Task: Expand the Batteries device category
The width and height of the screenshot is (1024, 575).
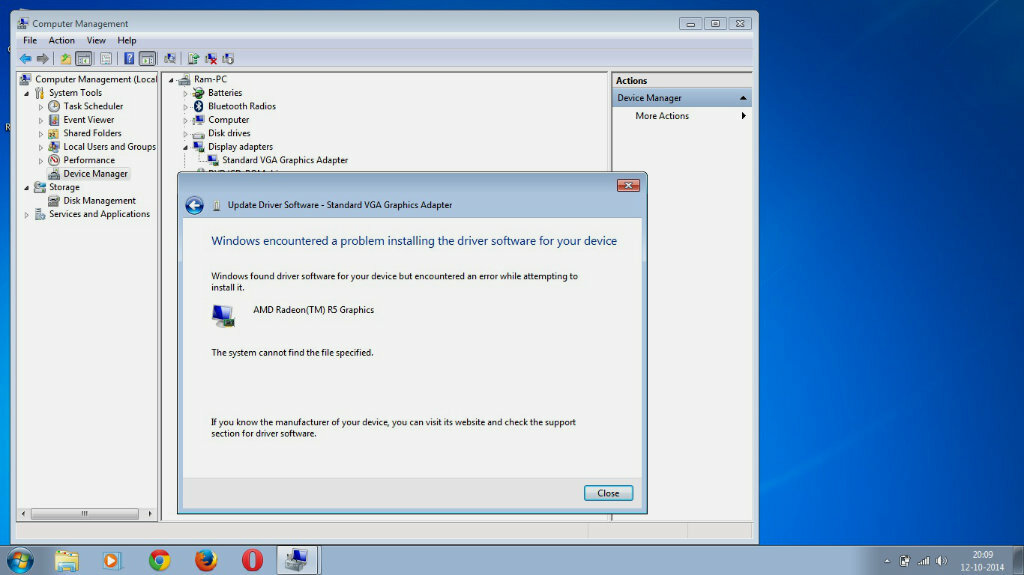Action: click(185, 93)
